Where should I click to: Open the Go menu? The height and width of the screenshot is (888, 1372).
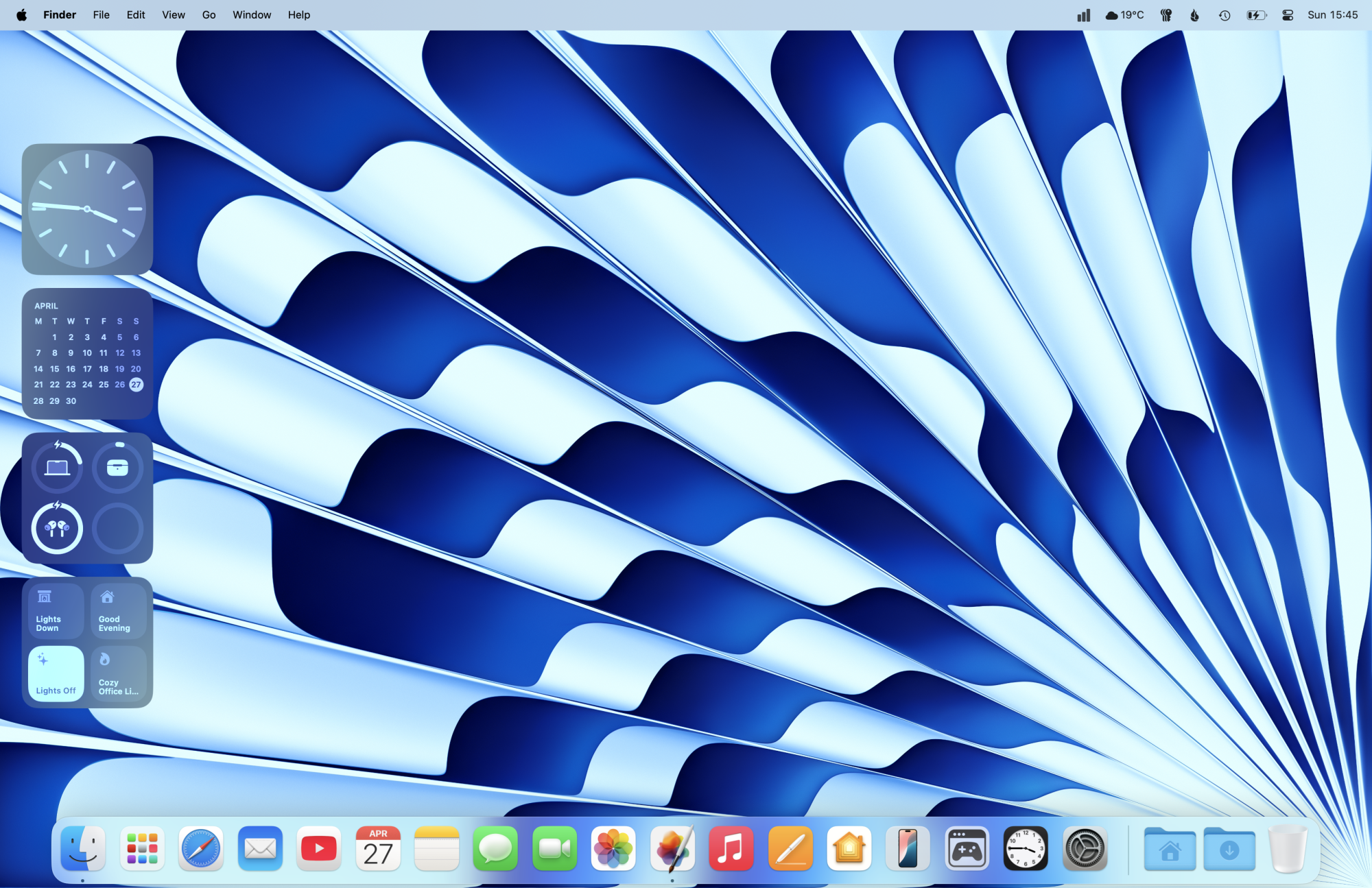[209, 14]
